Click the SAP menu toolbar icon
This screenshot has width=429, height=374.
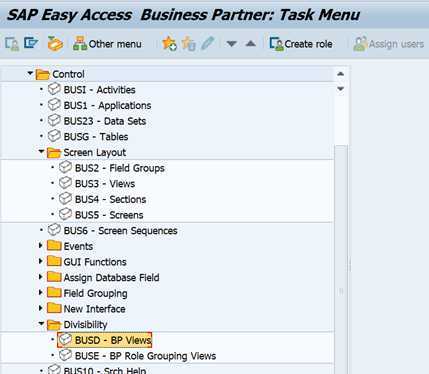31,43
